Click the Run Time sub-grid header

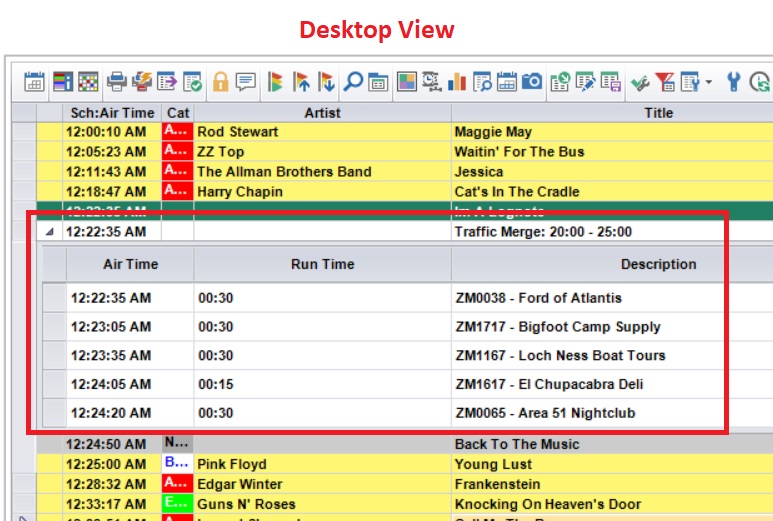click(x=322, y=264)
